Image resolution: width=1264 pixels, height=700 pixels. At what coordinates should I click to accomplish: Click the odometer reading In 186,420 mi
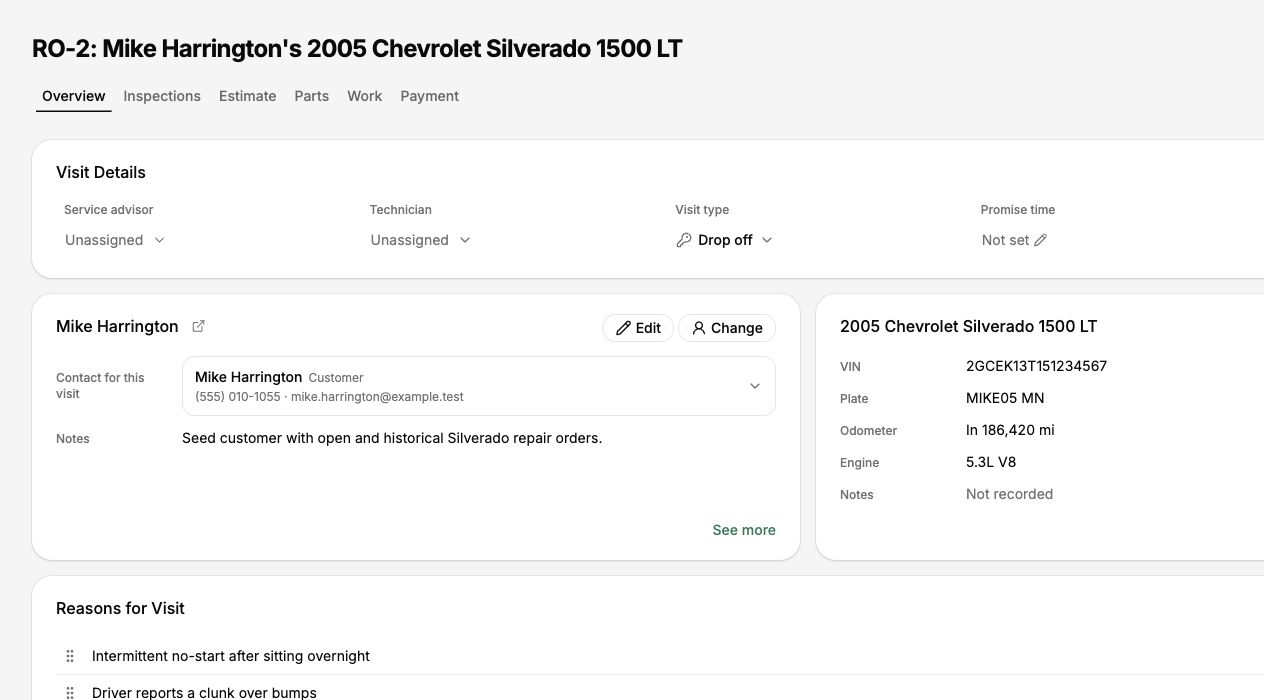[x=1010, y=430]
